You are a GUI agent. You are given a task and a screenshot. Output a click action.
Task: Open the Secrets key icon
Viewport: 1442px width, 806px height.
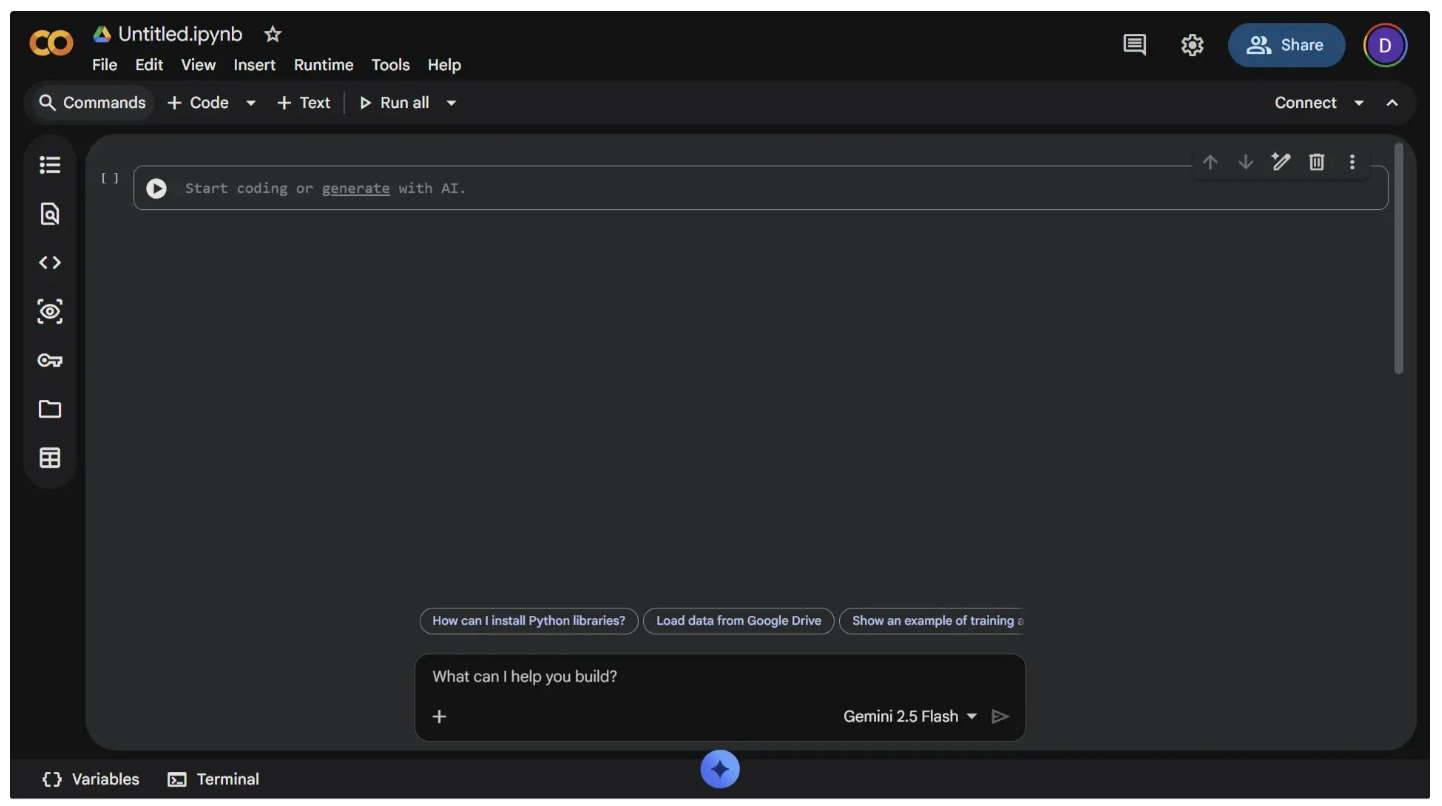[50, 360]
